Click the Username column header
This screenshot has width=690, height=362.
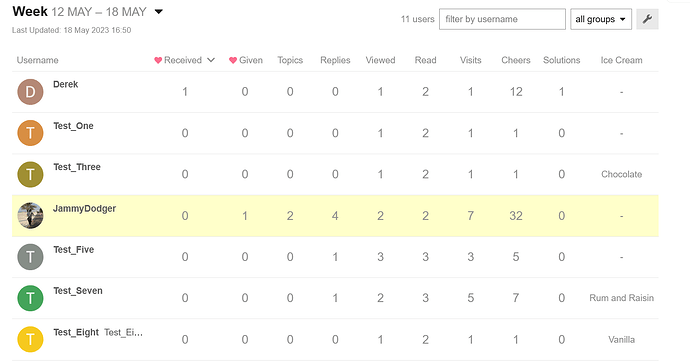coord(37,60)
